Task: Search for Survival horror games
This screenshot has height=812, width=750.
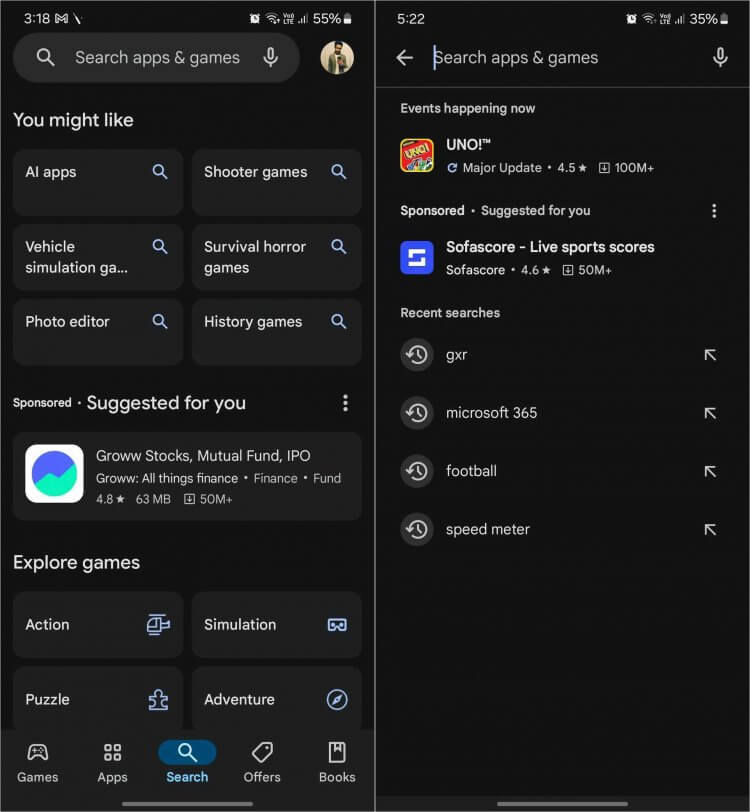Action: [277, 257]
